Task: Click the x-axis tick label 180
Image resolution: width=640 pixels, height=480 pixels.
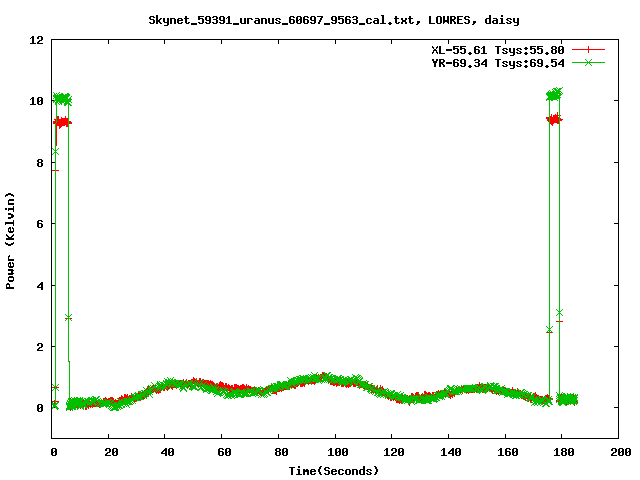Action: tap(564, 452)
